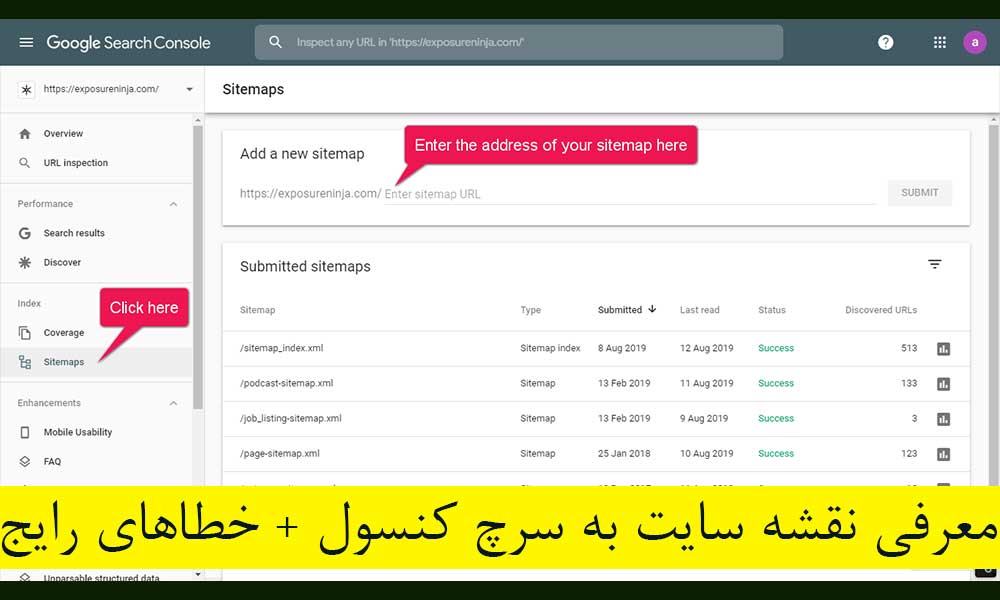Image resolution: width=1000 pixels, height=600 pixels.
Task: Click the SUBMIT sitemap button
Action: (920, 193)
